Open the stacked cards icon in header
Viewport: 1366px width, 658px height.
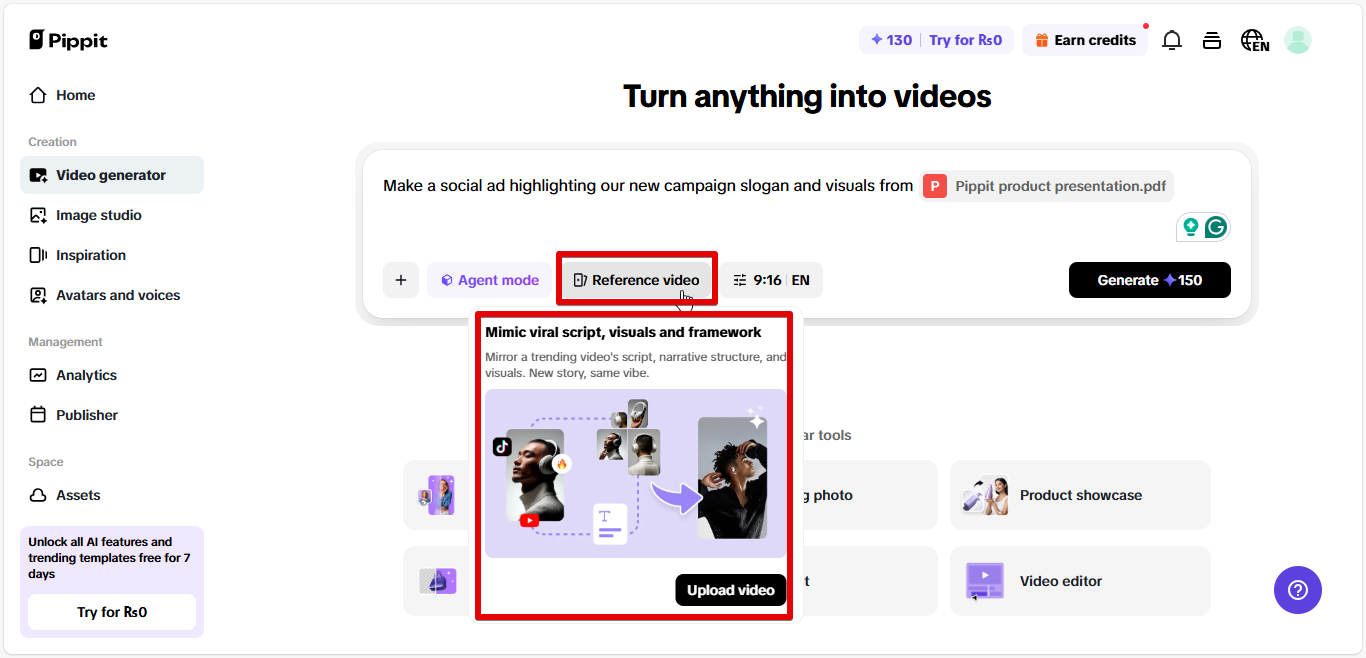coord(1212,40)
